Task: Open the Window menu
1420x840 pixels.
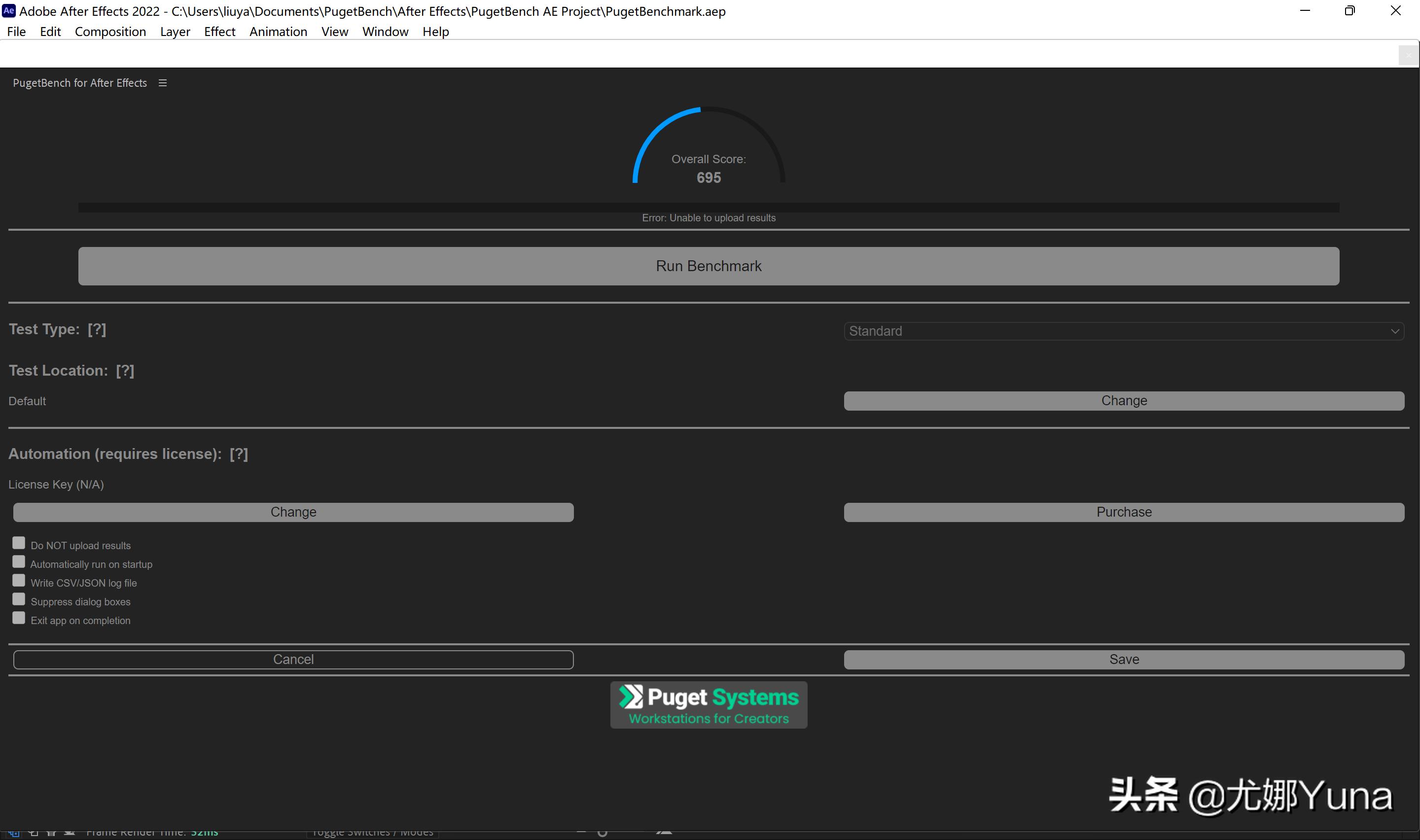Action: (x=385, y=32)
